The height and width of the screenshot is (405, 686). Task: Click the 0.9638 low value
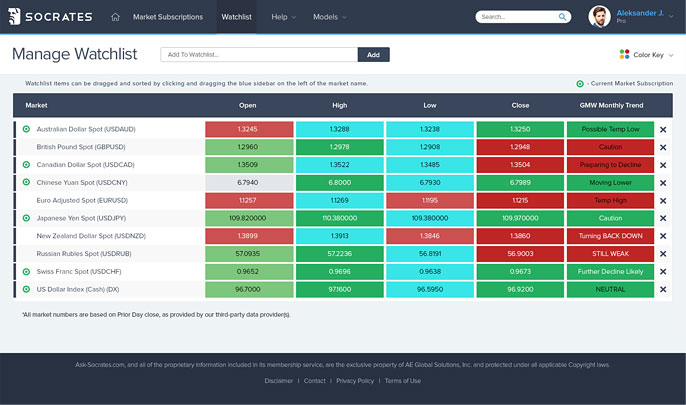point(430,272)
